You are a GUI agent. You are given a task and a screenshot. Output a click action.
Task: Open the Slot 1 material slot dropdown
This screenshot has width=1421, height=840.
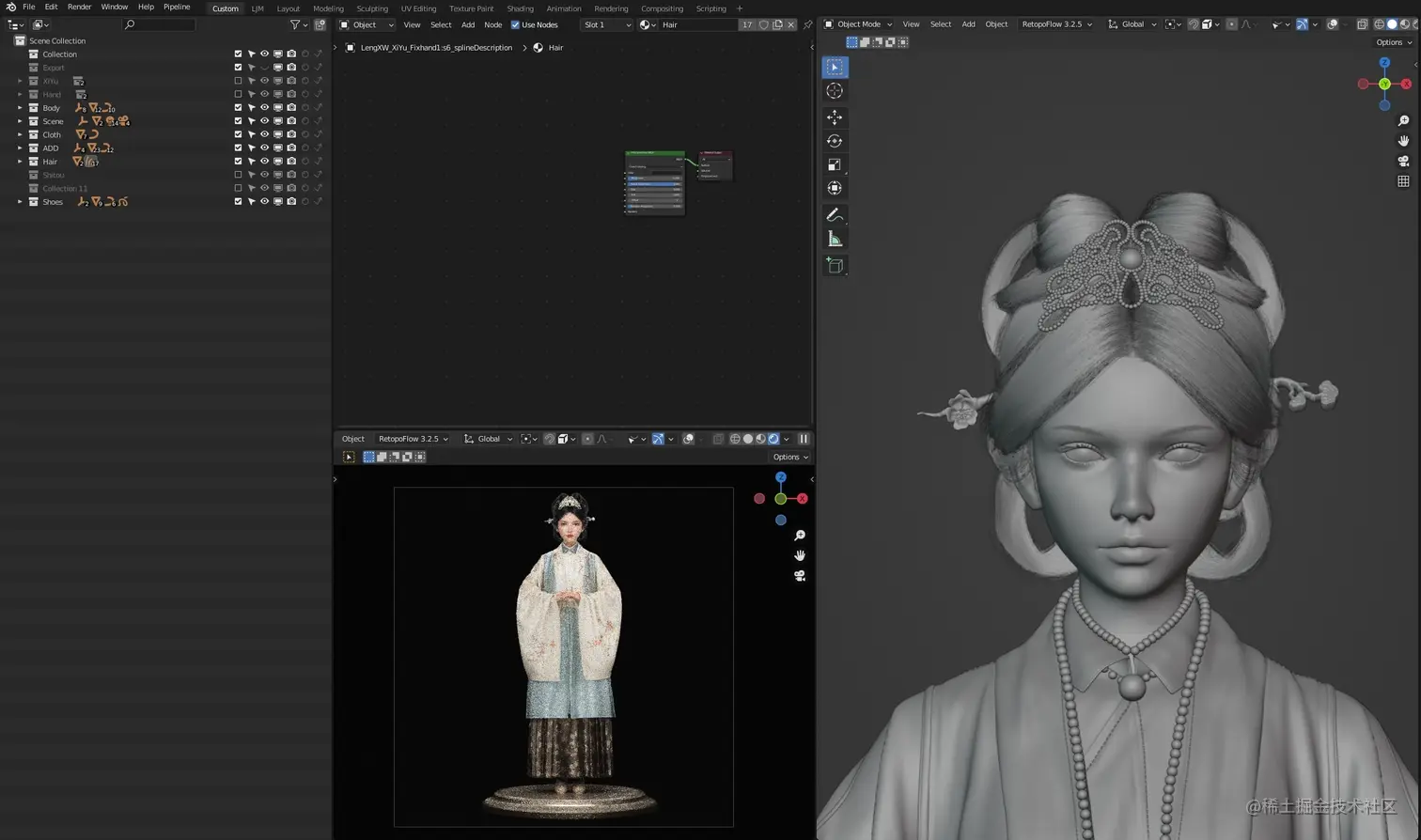click(606, 24)
